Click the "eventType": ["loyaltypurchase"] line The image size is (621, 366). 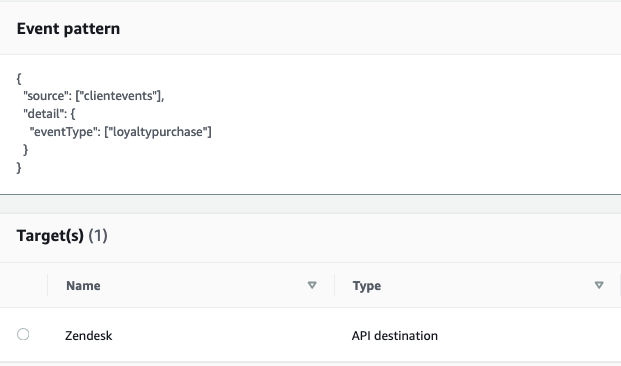[x=121, y=132]
